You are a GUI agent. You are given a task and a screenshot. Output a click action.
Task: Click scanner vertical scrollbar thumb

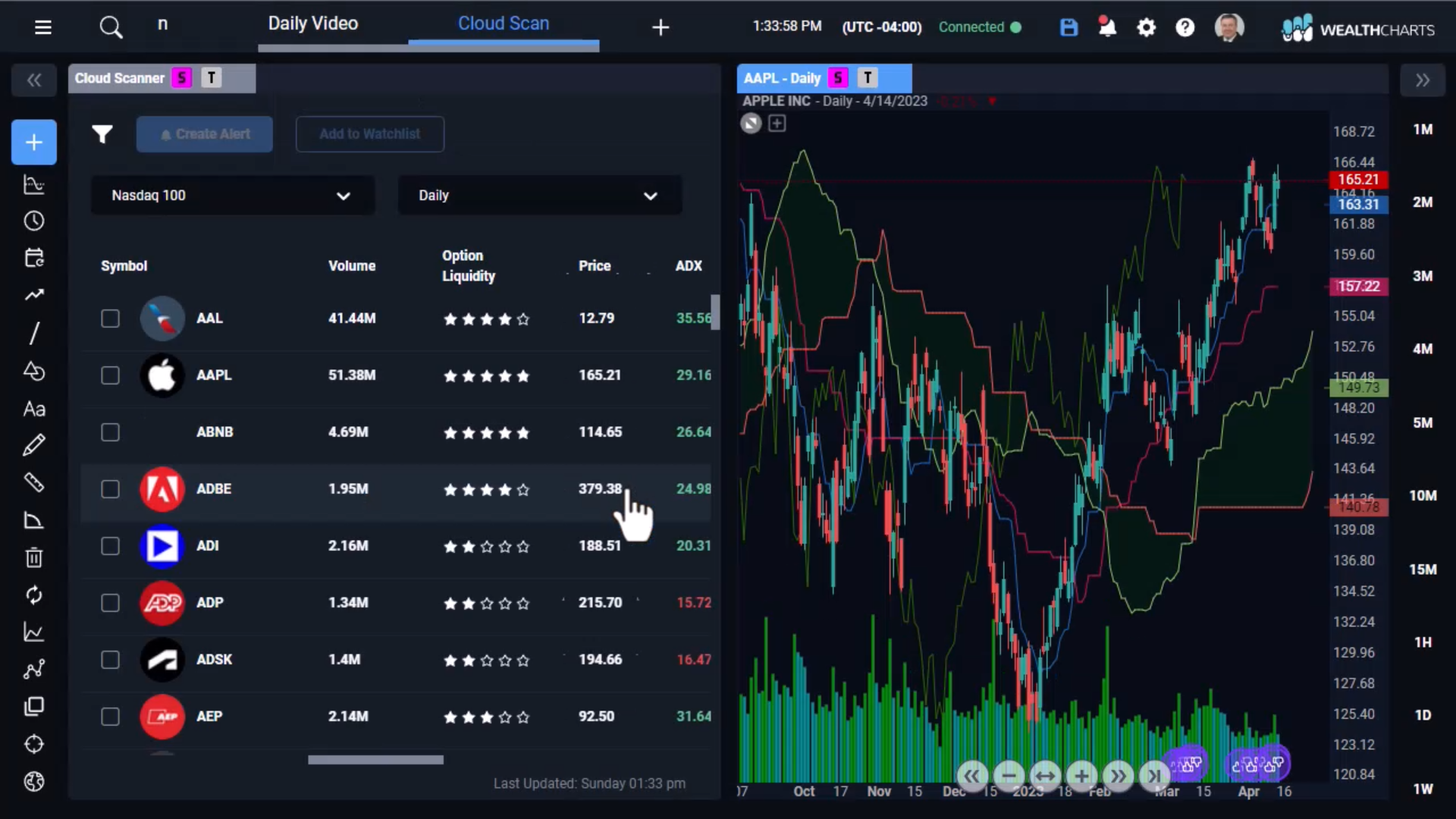[x=715, y=312]
